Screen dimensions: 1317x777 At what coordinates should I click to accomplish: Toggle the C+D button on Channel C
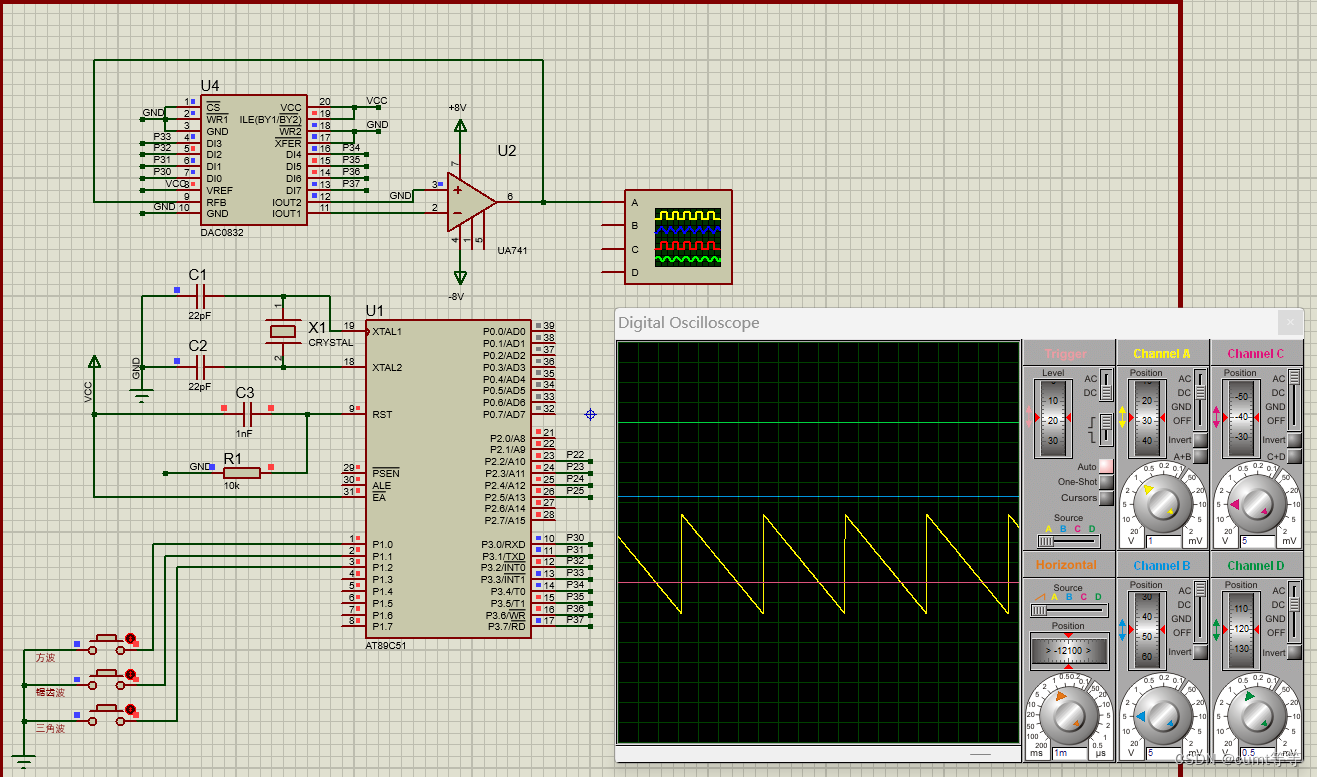(x=1294, y=456)
